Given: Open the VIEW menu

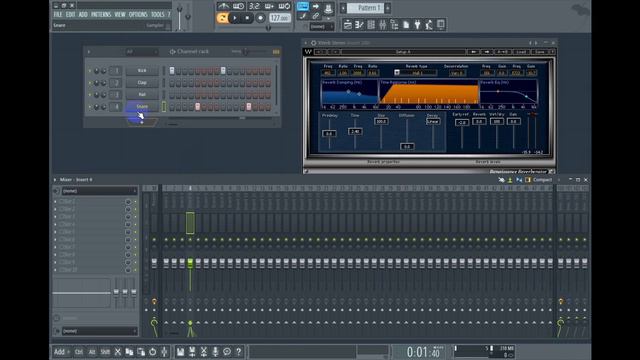Looking at the screenshot, I should pyautogui.click(x=120, y=14).
